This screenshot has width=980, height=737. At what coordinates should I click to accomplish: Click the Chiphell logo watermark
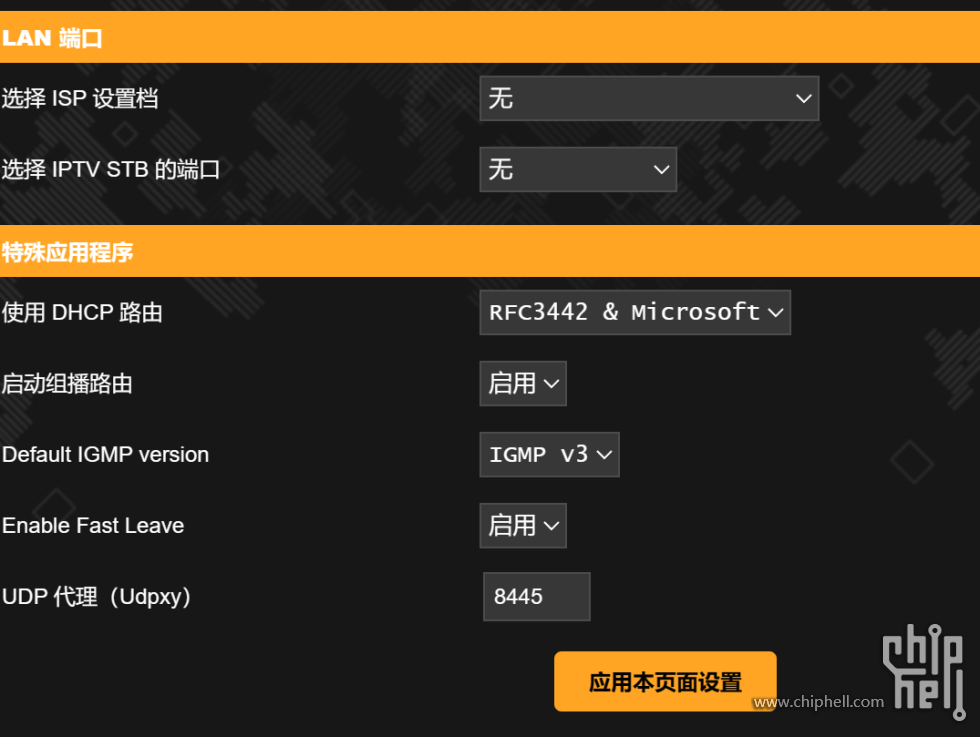(x=922, y=671)
